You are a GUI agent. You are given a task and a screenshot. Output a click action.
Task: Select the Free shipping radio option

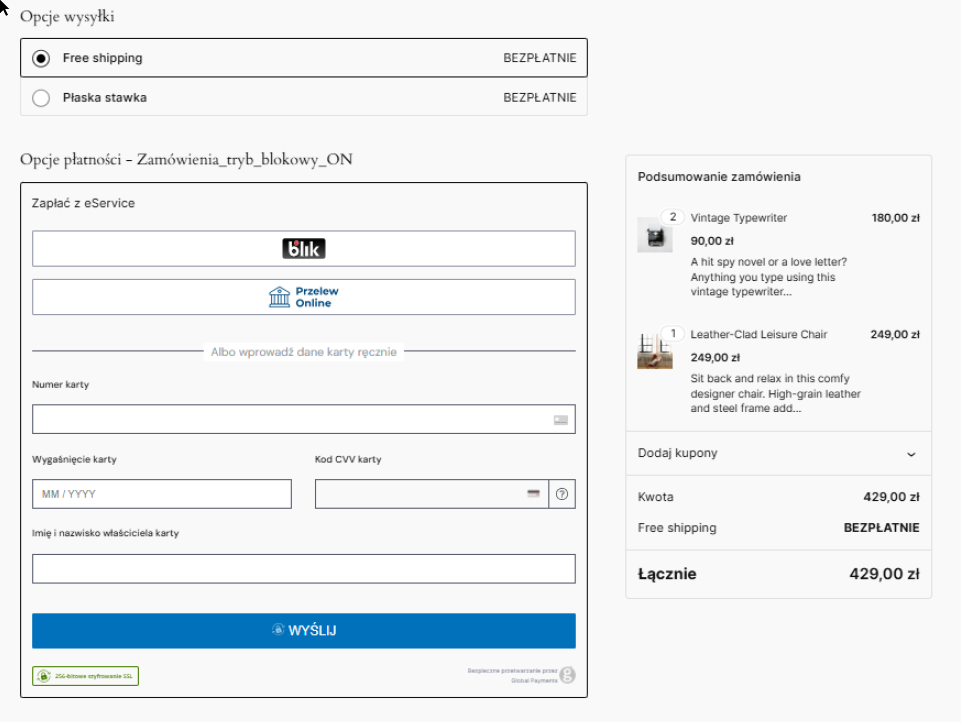(41, 58)
